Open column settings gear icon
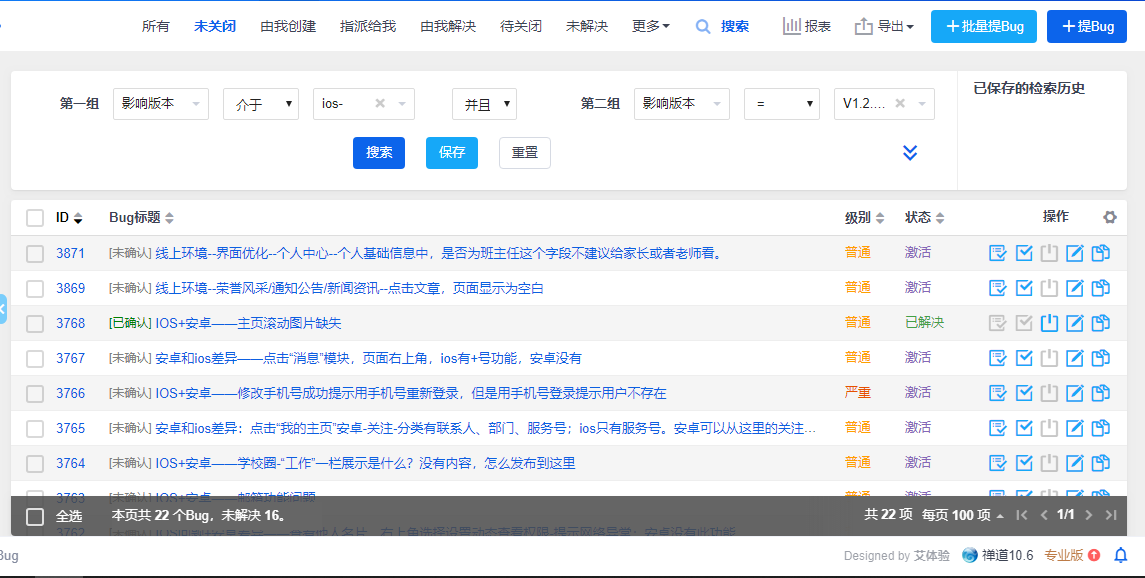 (1110, 217)
